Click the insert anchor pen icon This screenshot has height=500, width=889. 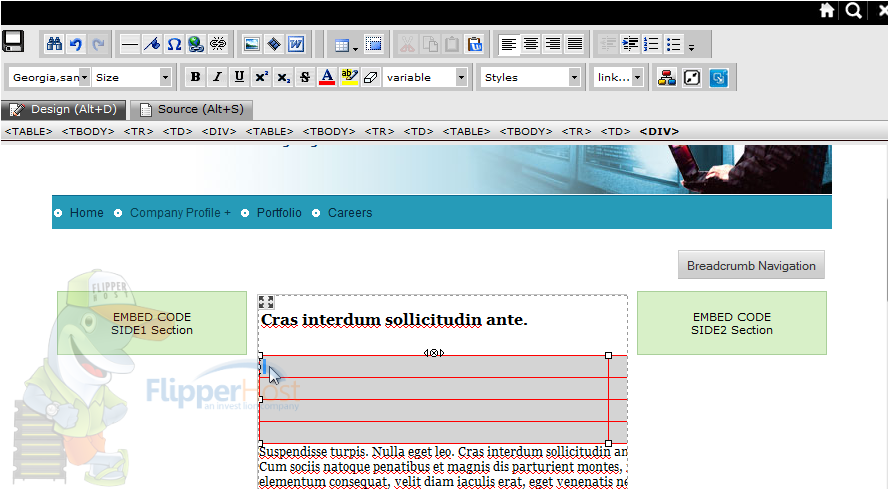point(151,44)
